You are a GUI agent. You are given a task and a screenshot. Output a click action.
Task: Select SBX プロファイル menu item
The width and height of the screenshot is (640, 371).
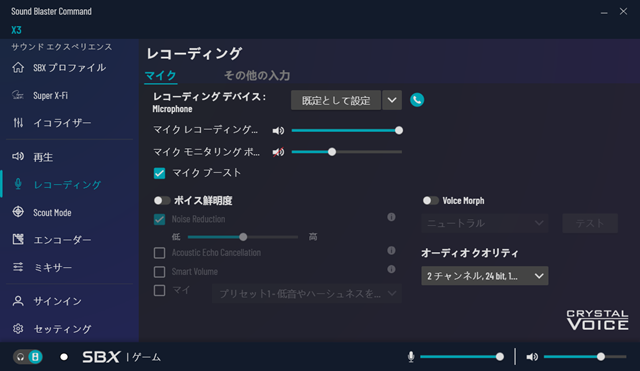pyautogui.click(x=69, y=67)
